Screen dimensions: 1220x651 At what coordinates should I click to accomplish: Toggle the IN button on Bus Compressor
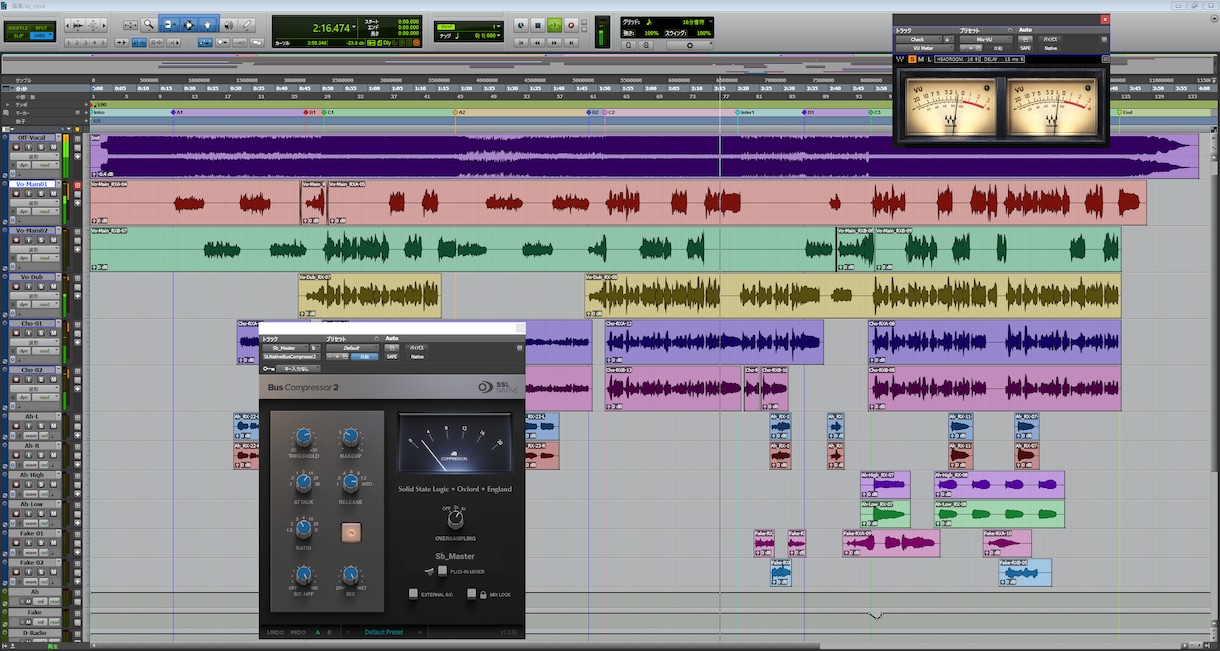(x=350, y=533)
